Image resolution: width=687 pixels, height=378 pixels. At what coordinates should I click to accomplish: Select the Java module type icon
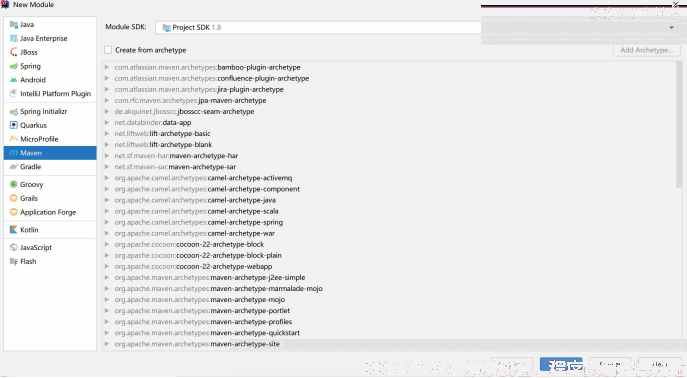14,25
